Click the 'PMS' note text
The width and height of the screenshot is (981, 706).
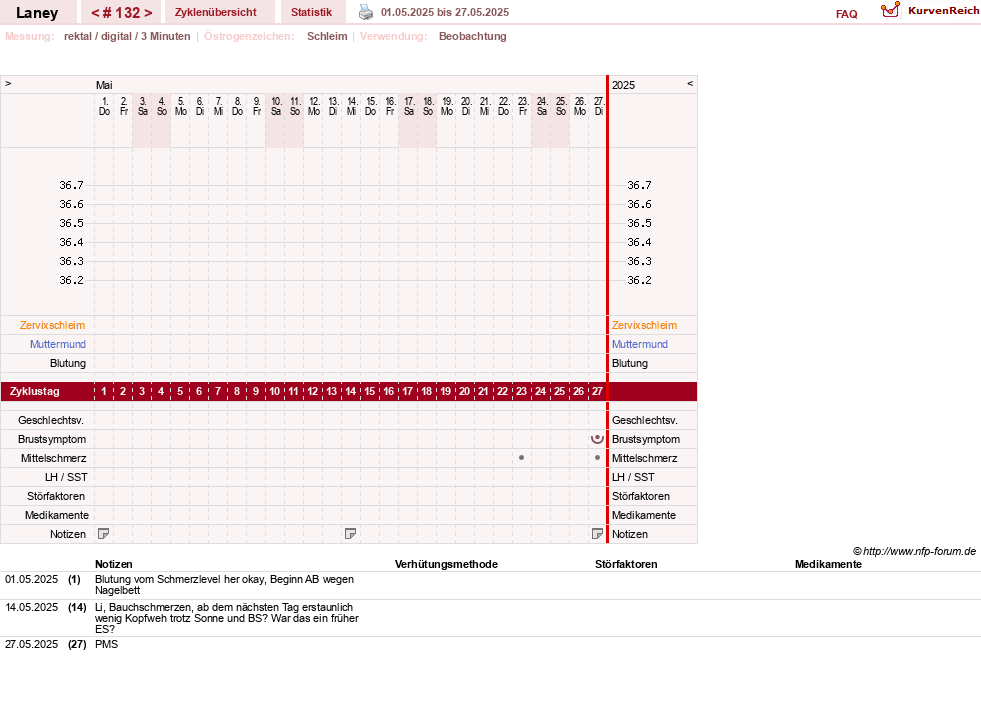click(106, 645)
